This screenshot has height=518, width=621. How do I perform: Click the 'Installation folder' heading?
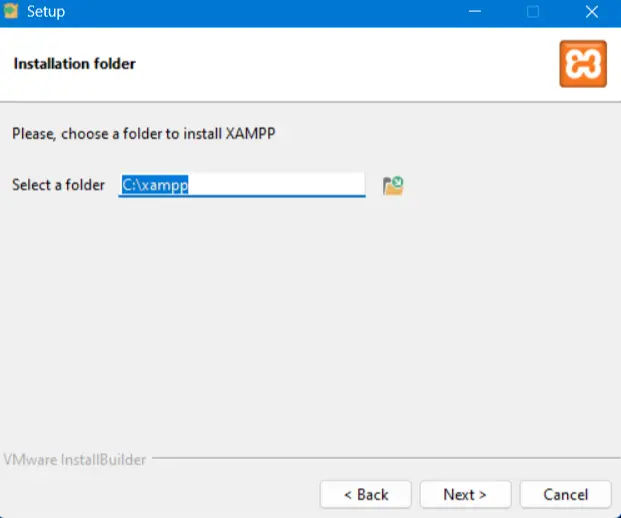point(74,64)
